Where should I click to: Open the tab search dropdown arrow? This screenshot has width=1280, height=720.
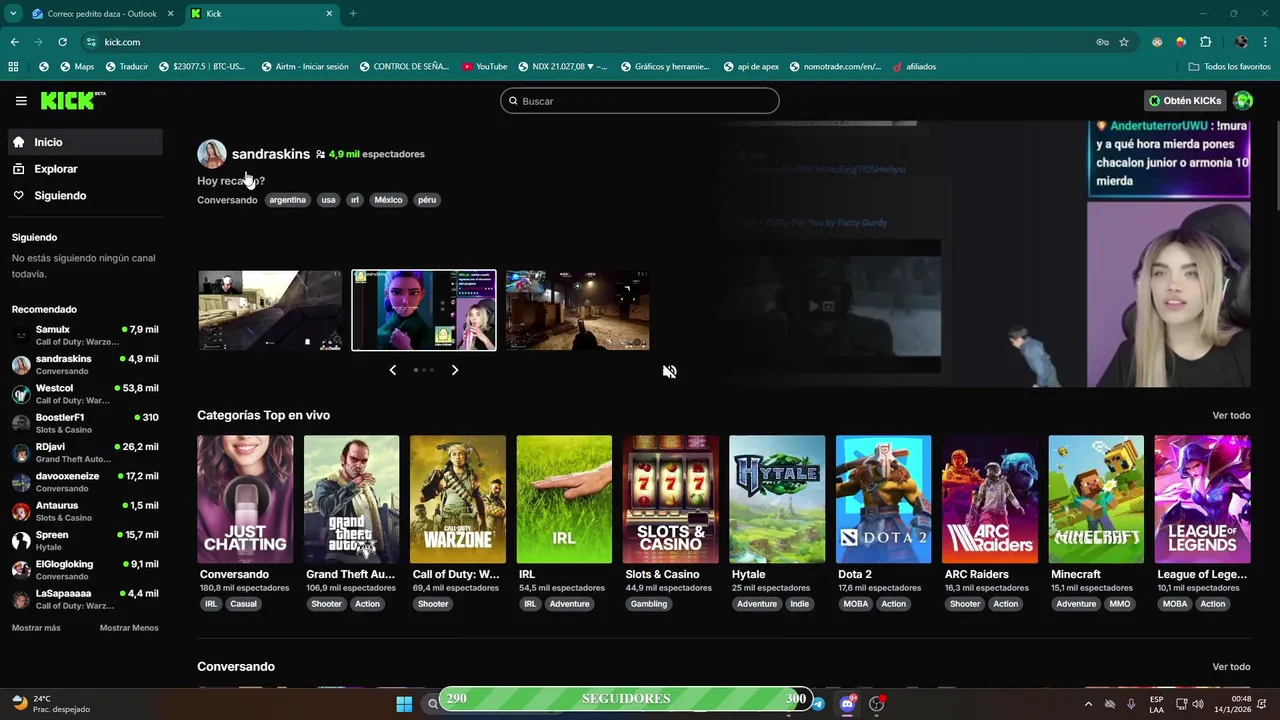coord(13,14)
